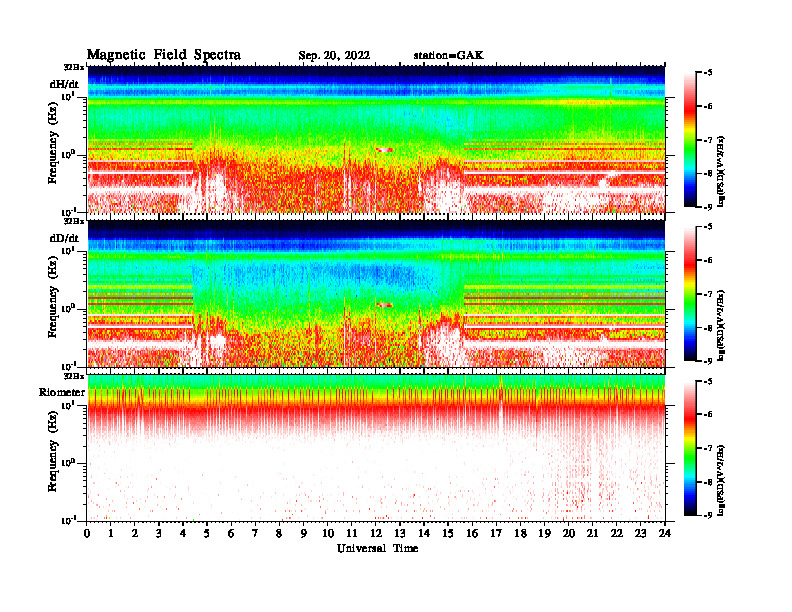Viewport: 792px width, 612px height.
Task: Click hour 5 on the Universal Time axis
Action: [207, 533]
